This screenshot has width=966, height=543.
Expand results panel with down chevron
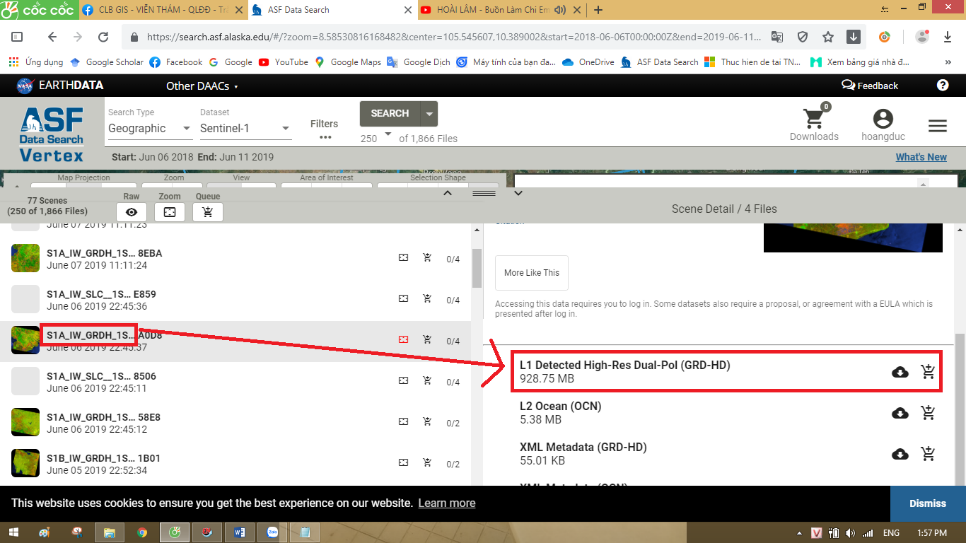[518, 193]
